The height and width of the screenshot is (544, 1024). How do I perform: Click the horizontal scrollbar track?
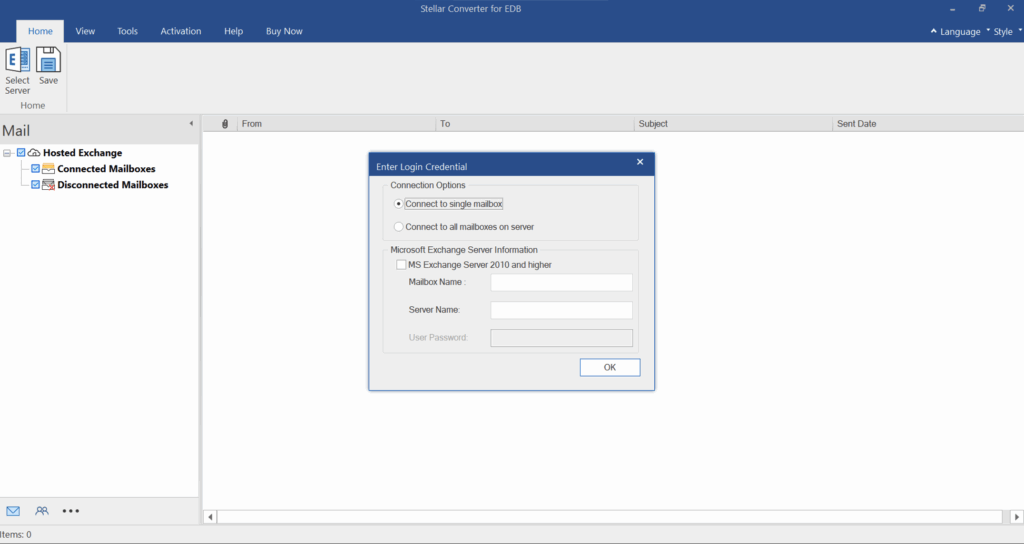pyautogui.click(x=610, y=517)
